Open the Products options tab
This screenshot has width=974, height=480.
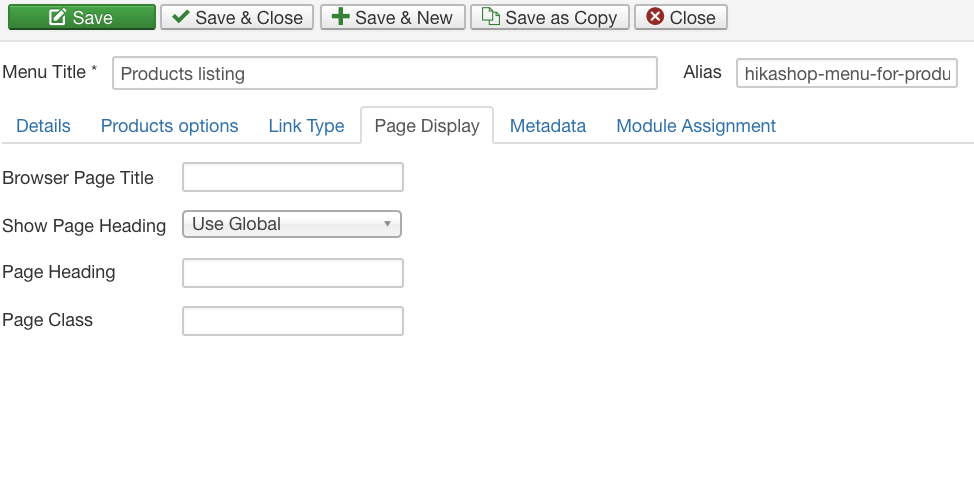(x=169, y=126)
